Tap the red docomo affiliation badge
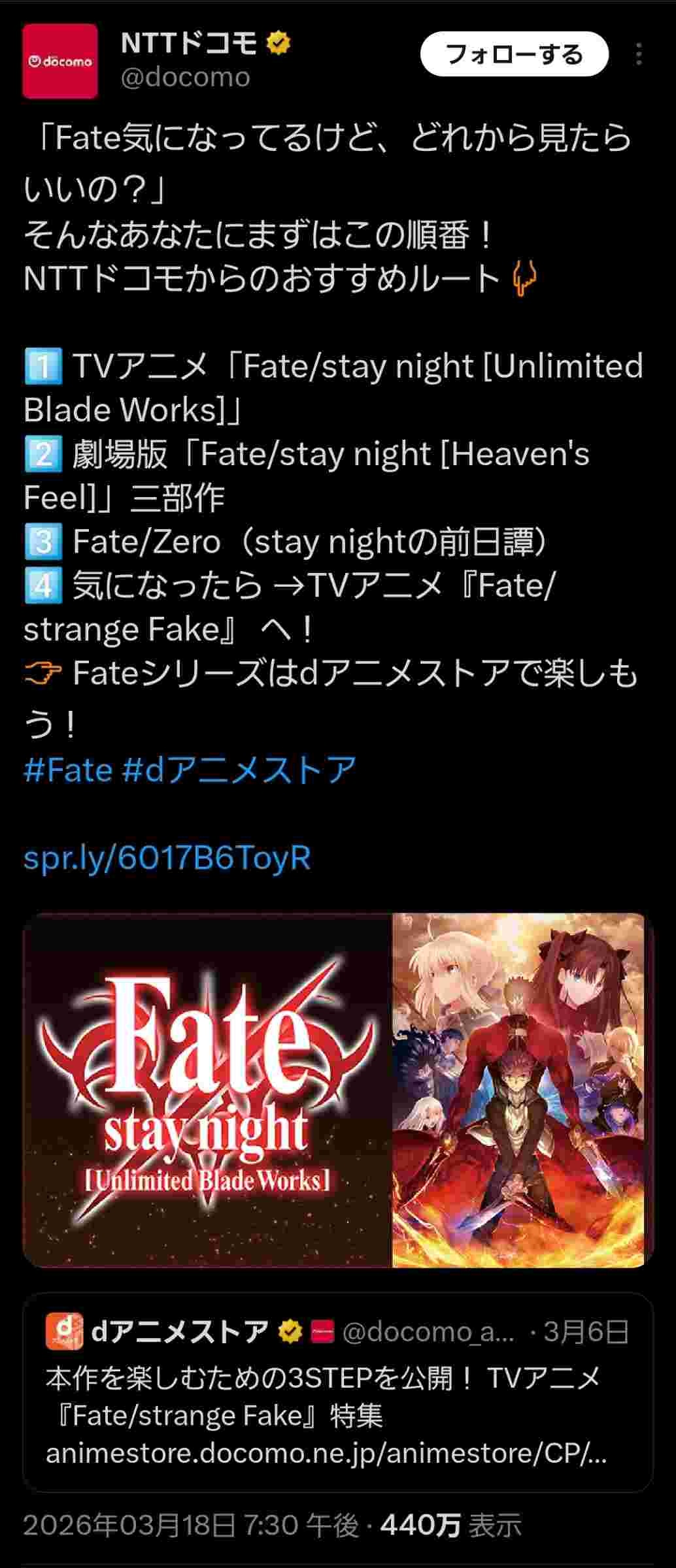The image size is (676, 1568). coord(322,1331)
